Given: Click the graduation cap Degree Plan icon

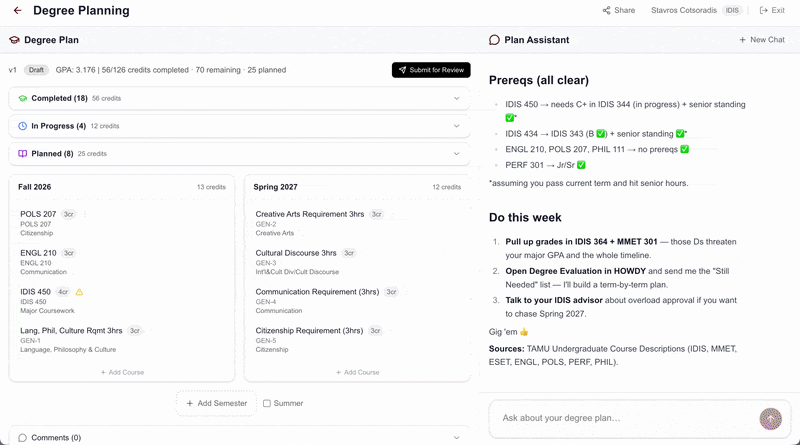Looking at the screenshot, I should coord(14,40).
